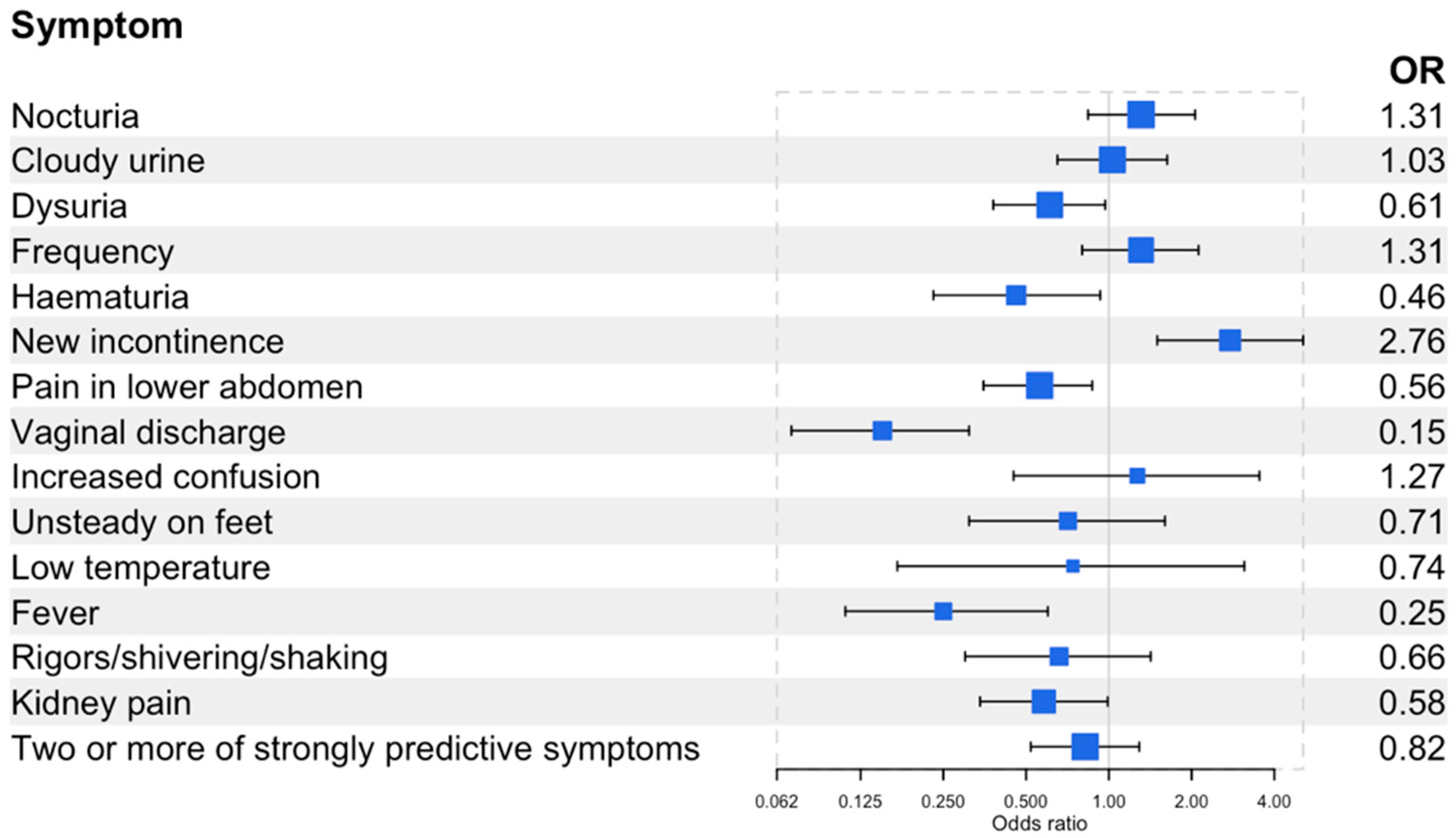
Task: Click the 2.76 OR value
Action: 1411,341
